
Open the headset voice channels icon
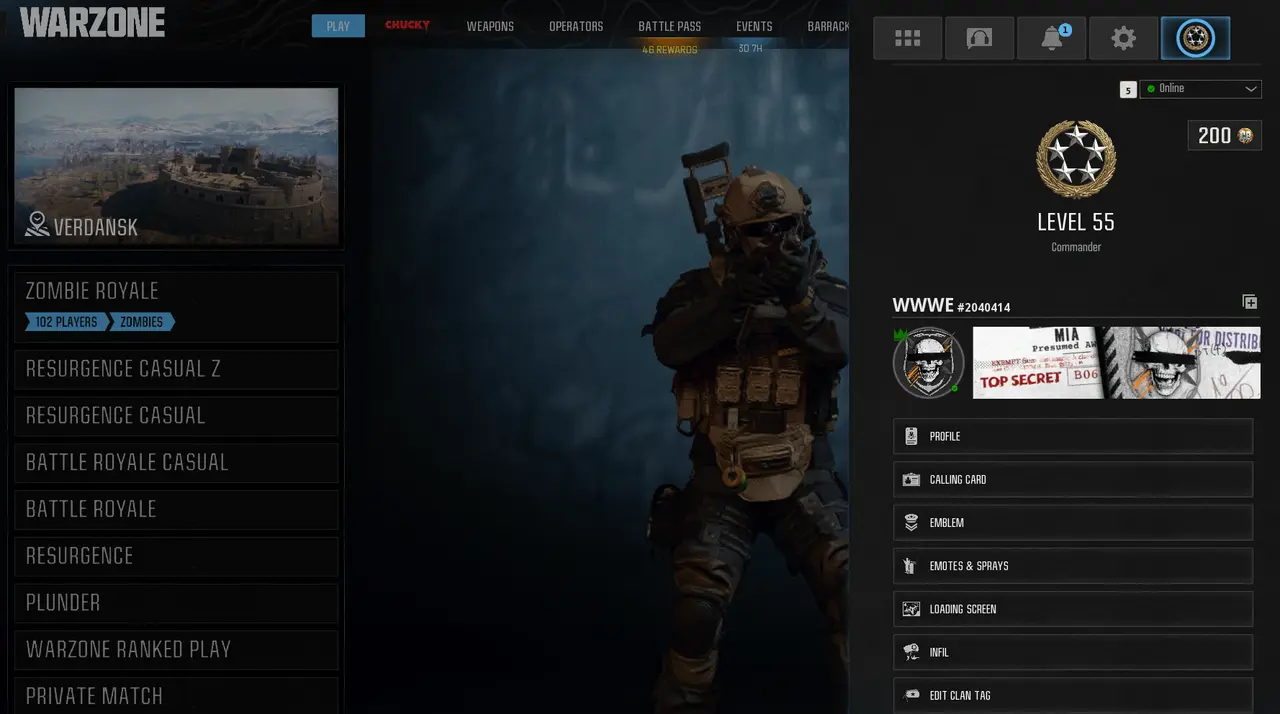(x=979, y=39)
